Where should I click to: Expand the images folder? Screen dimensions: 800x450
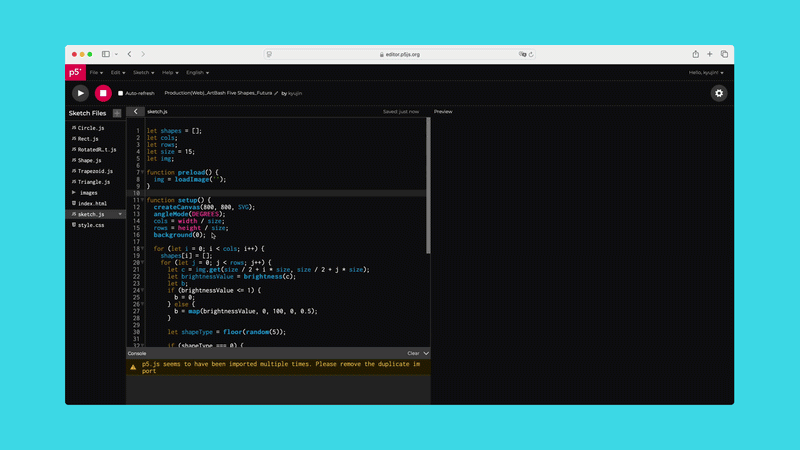[74, 193]
